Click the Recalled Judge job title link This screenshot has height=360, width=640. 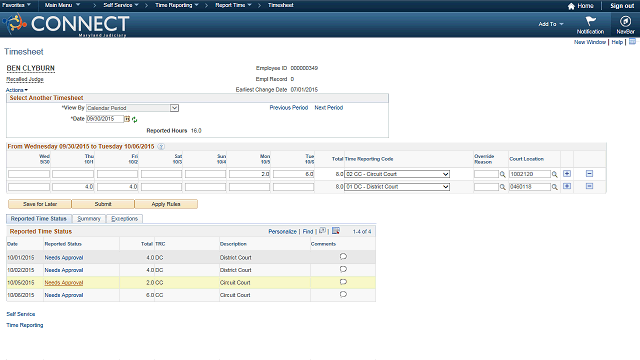click(25, 79)
